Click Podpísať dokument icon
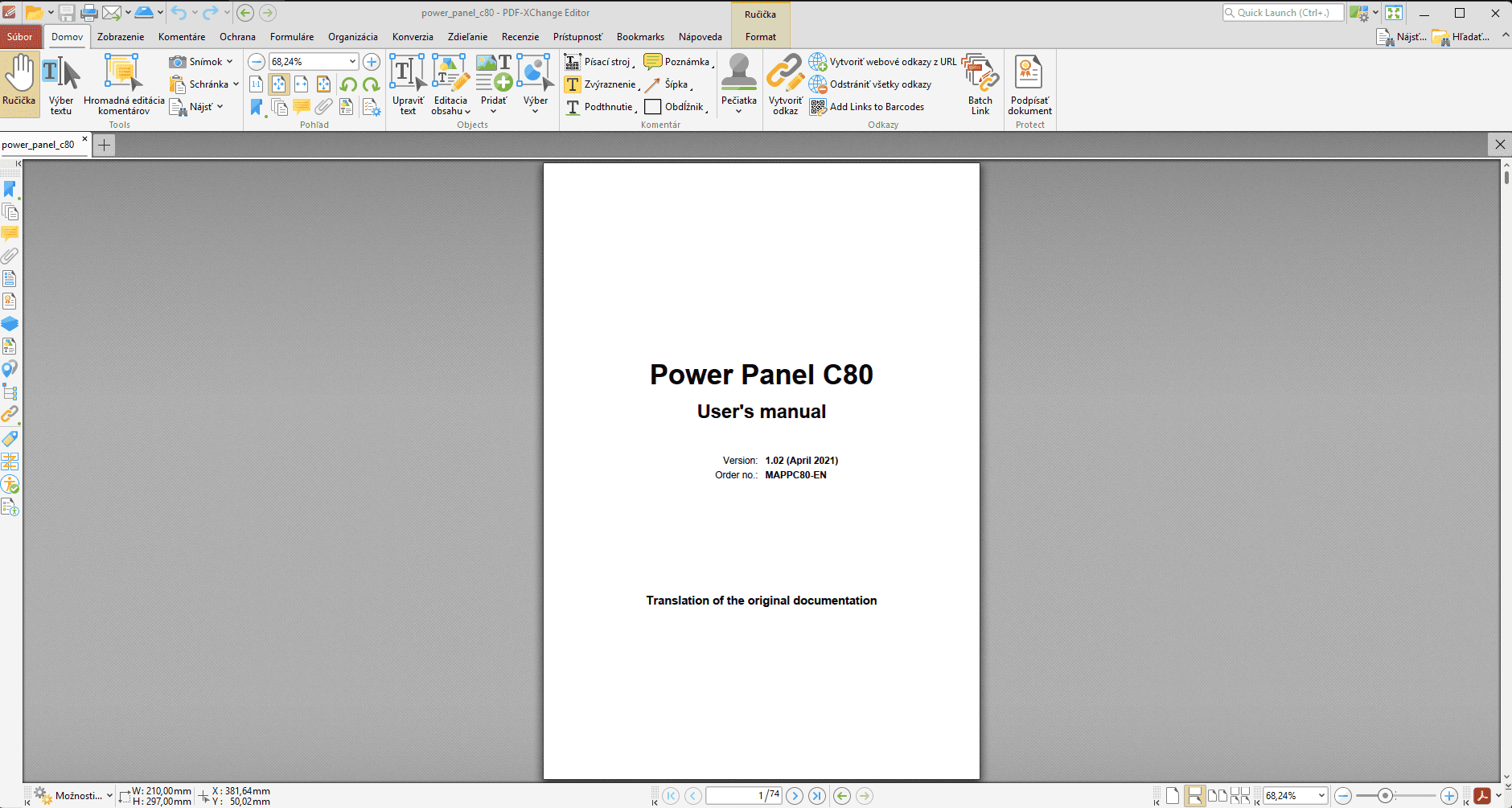The width and height of the screenshot is (1512, 808). click(1029, 84)
